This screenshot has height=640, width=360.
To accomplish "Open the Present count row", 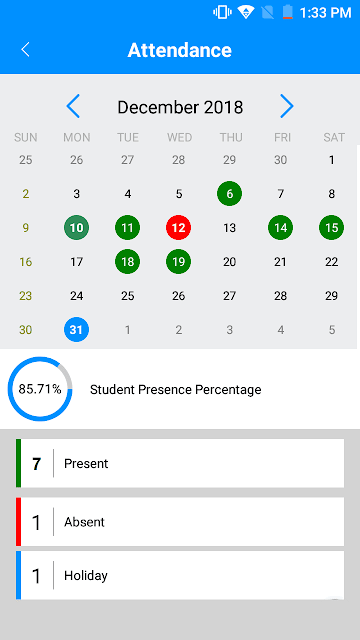I will click(x=180, y=463).
